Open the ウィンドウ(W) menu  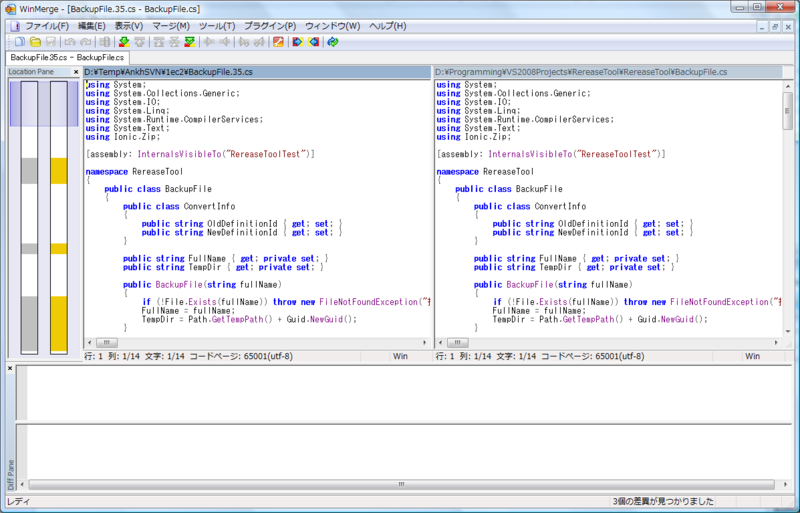(x=333, y=26)
